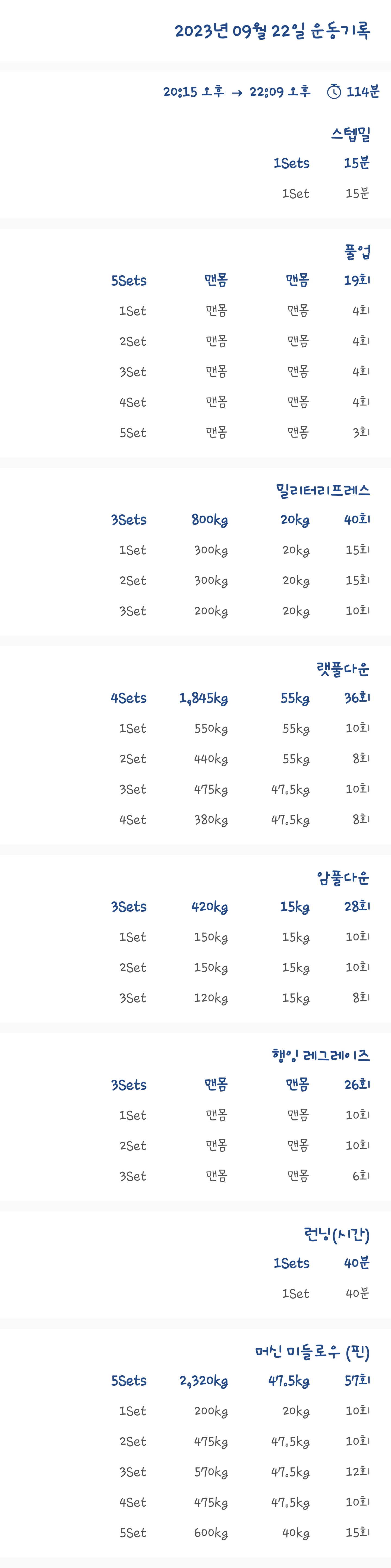This screenshot has width=391, height=1568.
Task: Select the 2,320kg total of 머신 미들로우
Action: [204, 1381]
